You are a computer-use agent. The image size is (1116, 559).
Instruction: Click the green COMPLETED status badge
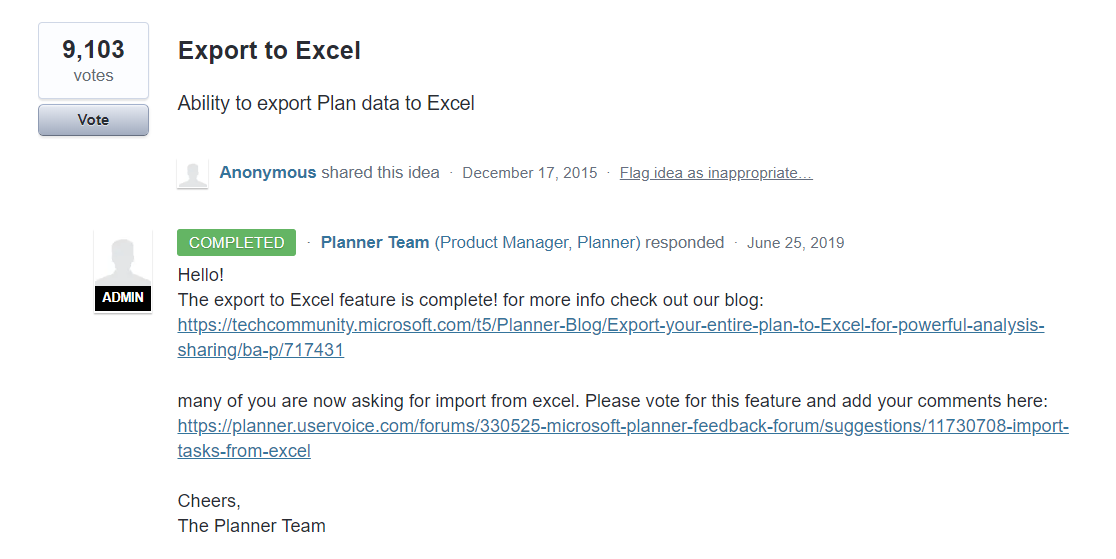point(237,243)
